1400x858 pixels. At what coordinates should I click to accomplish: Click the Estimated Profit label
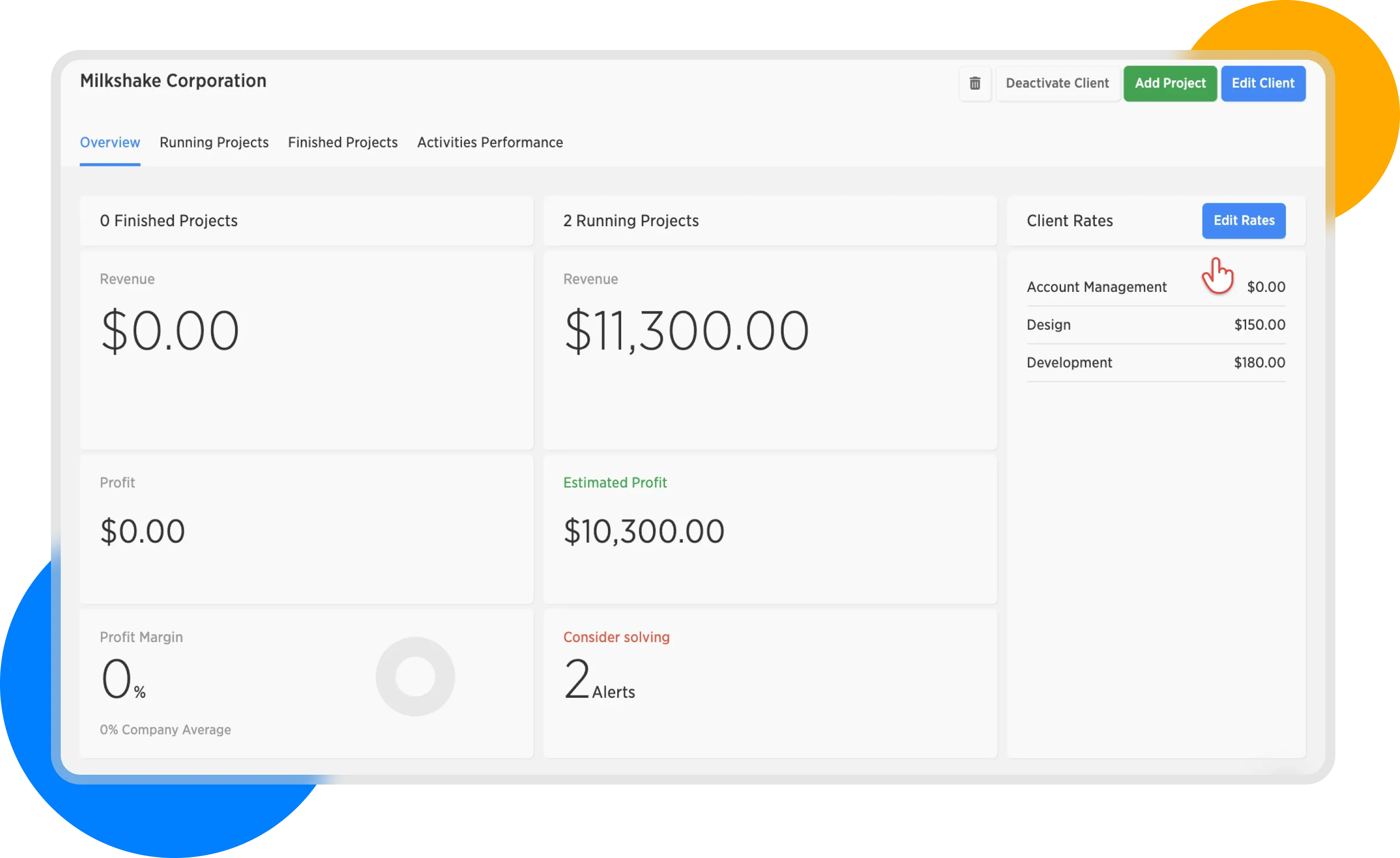pos(615,482)
